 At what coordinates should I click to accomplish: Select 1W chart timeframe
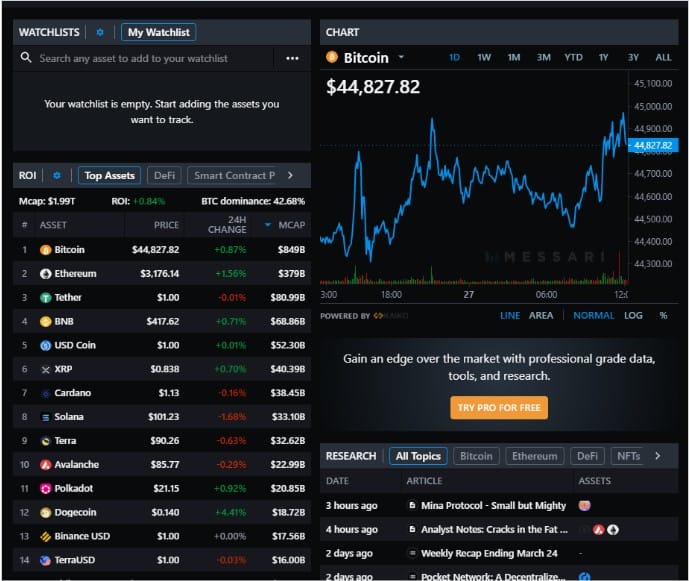click(484, 58)
